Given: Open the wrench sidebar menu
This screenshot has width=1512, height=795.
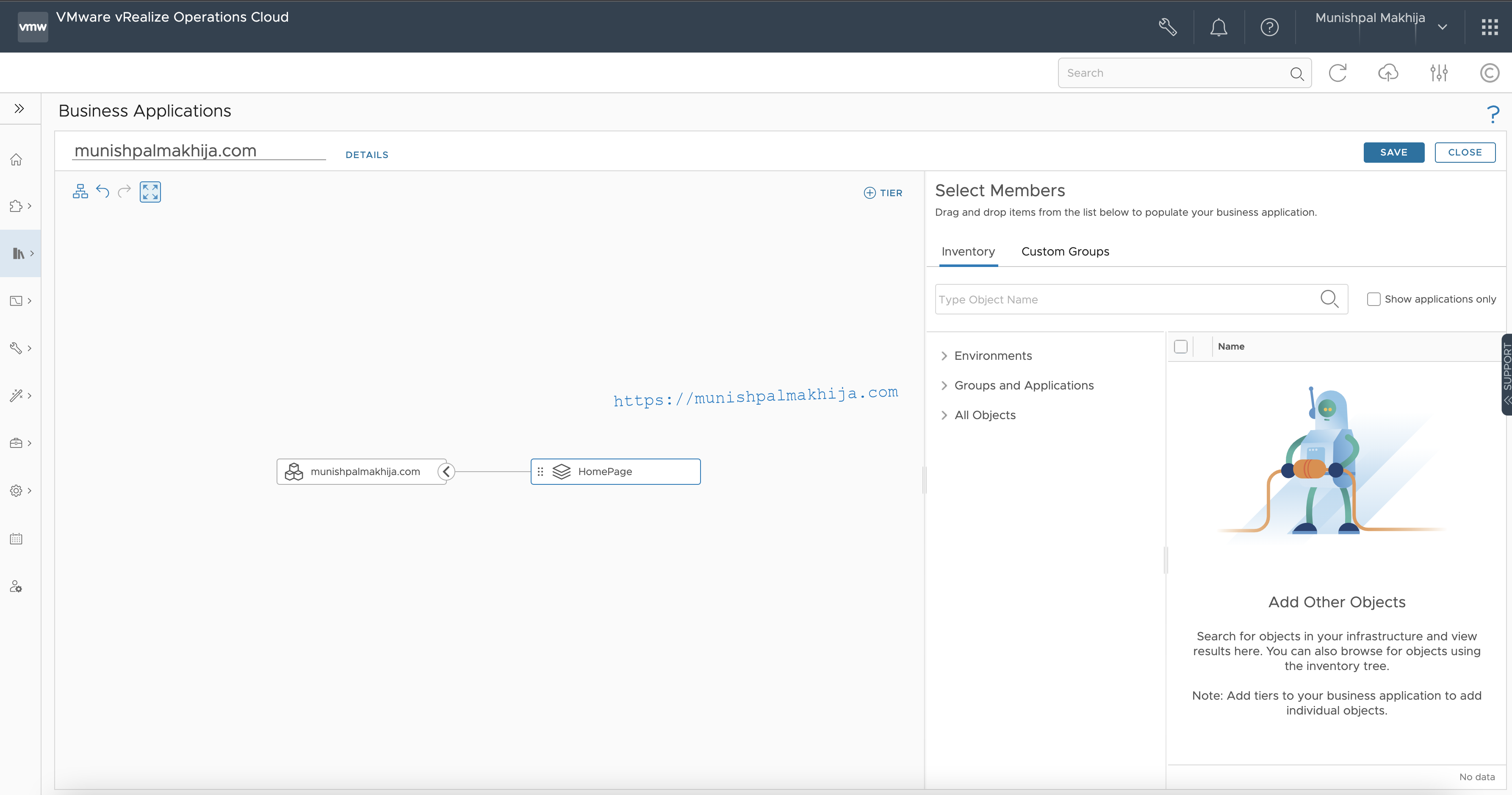Looking at the screenshot, I should [x=20, y=348].
